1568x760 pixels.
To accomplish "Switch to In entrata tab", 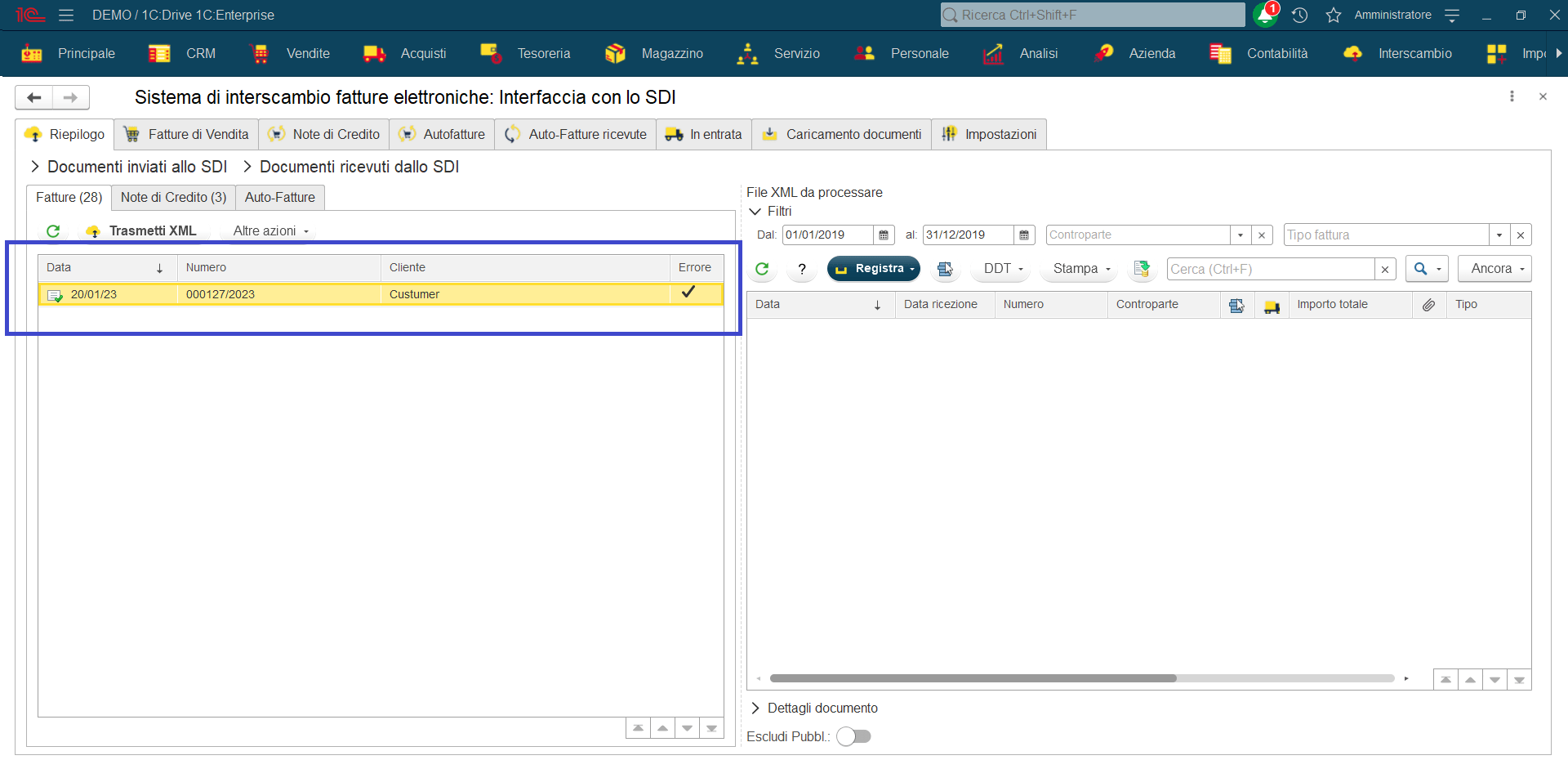I will [704, 134].
